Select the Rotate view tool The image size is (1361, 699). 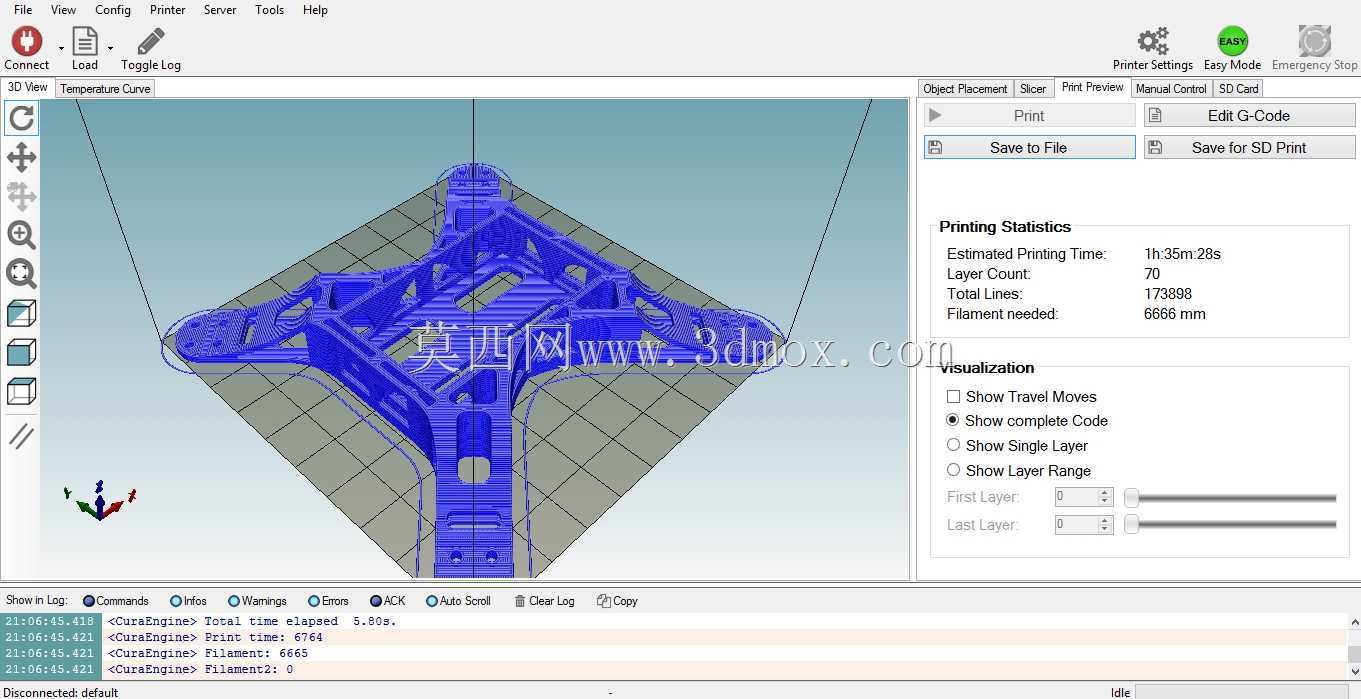click(x=21, y=118)
